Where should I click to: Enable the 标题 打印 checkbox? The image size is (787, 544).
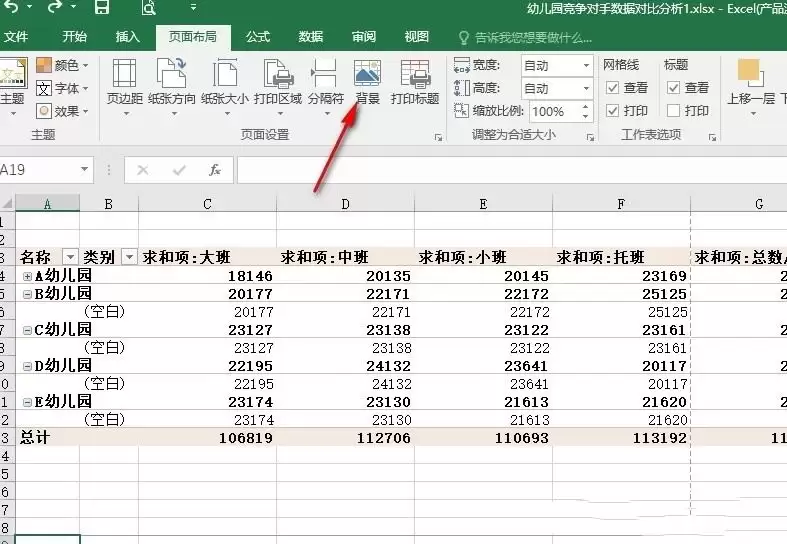[673, 110]
